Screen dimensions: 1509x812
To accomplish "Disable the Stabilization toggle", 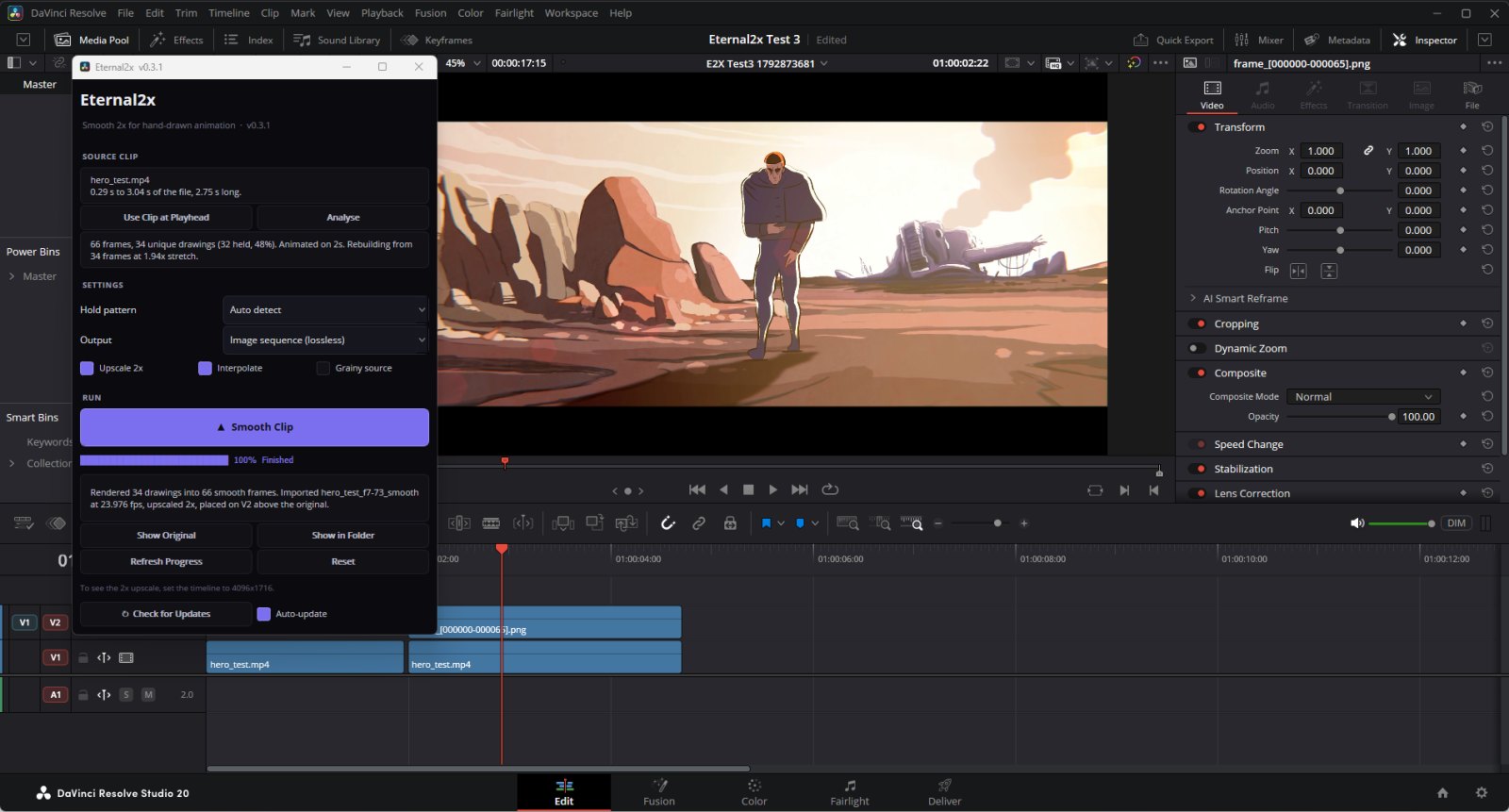I will click(1199, 469).
